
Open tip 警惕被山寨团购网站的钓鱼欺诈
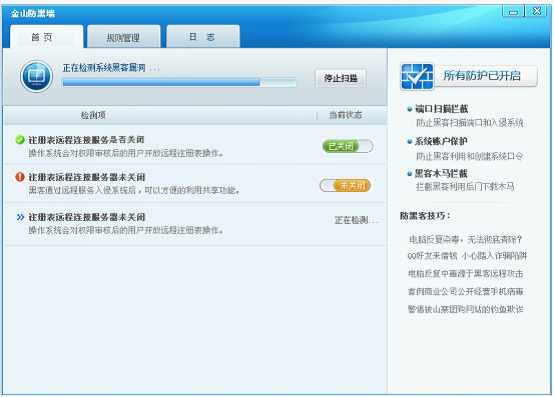coord(465,309)
